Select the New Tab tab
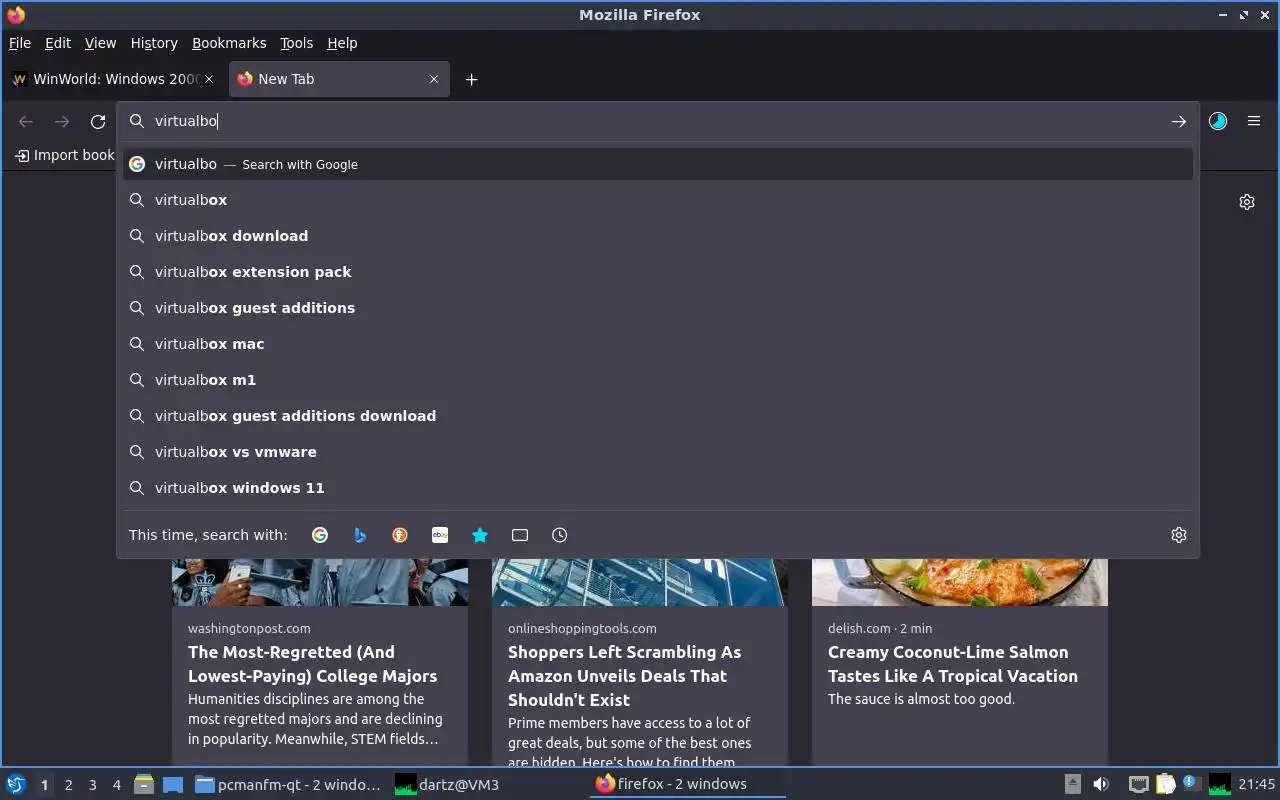Screen dimensions: 1280x800 [x=339, y=79]
